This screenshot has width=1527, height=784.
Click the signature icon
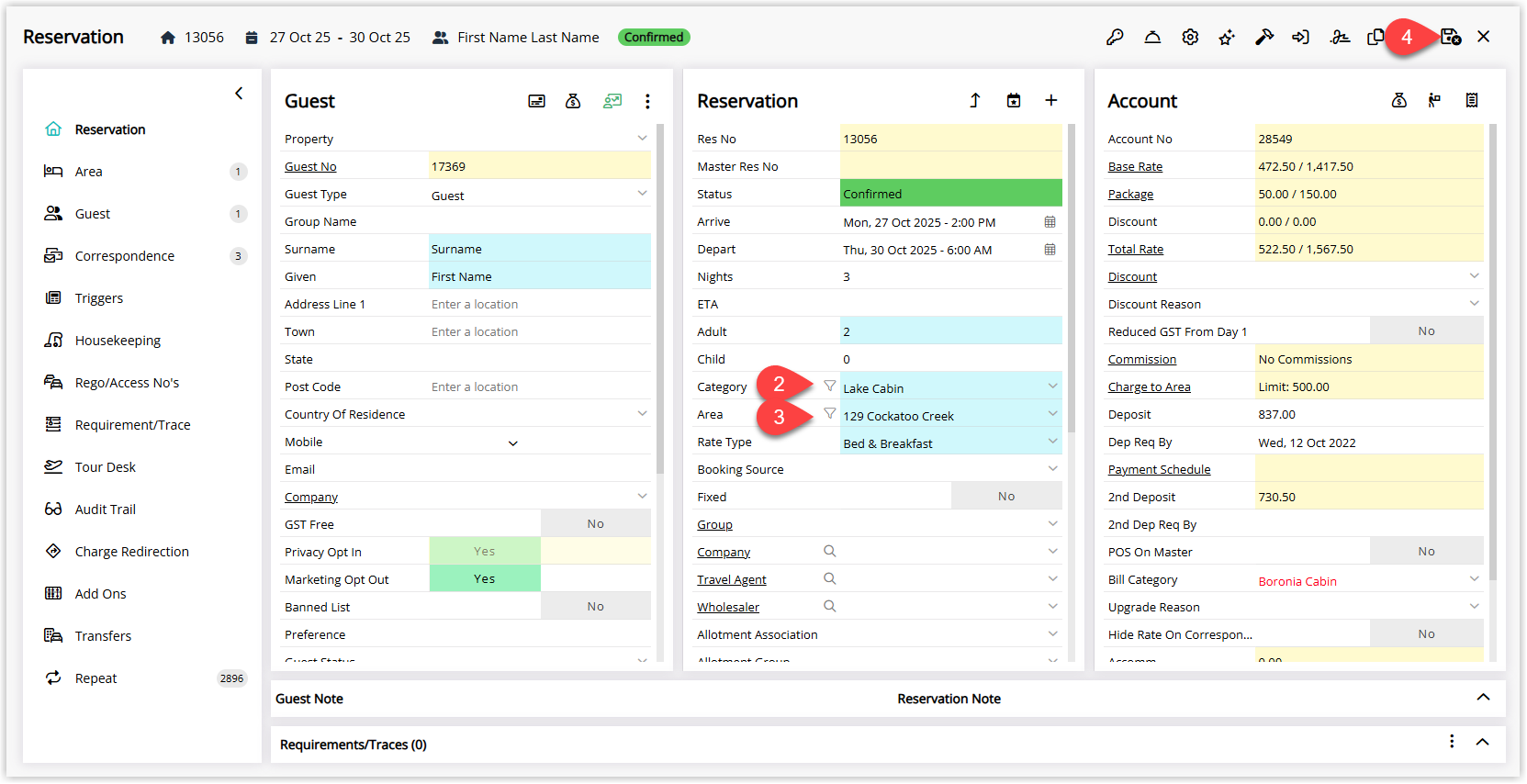click(x=1340, y=38)
